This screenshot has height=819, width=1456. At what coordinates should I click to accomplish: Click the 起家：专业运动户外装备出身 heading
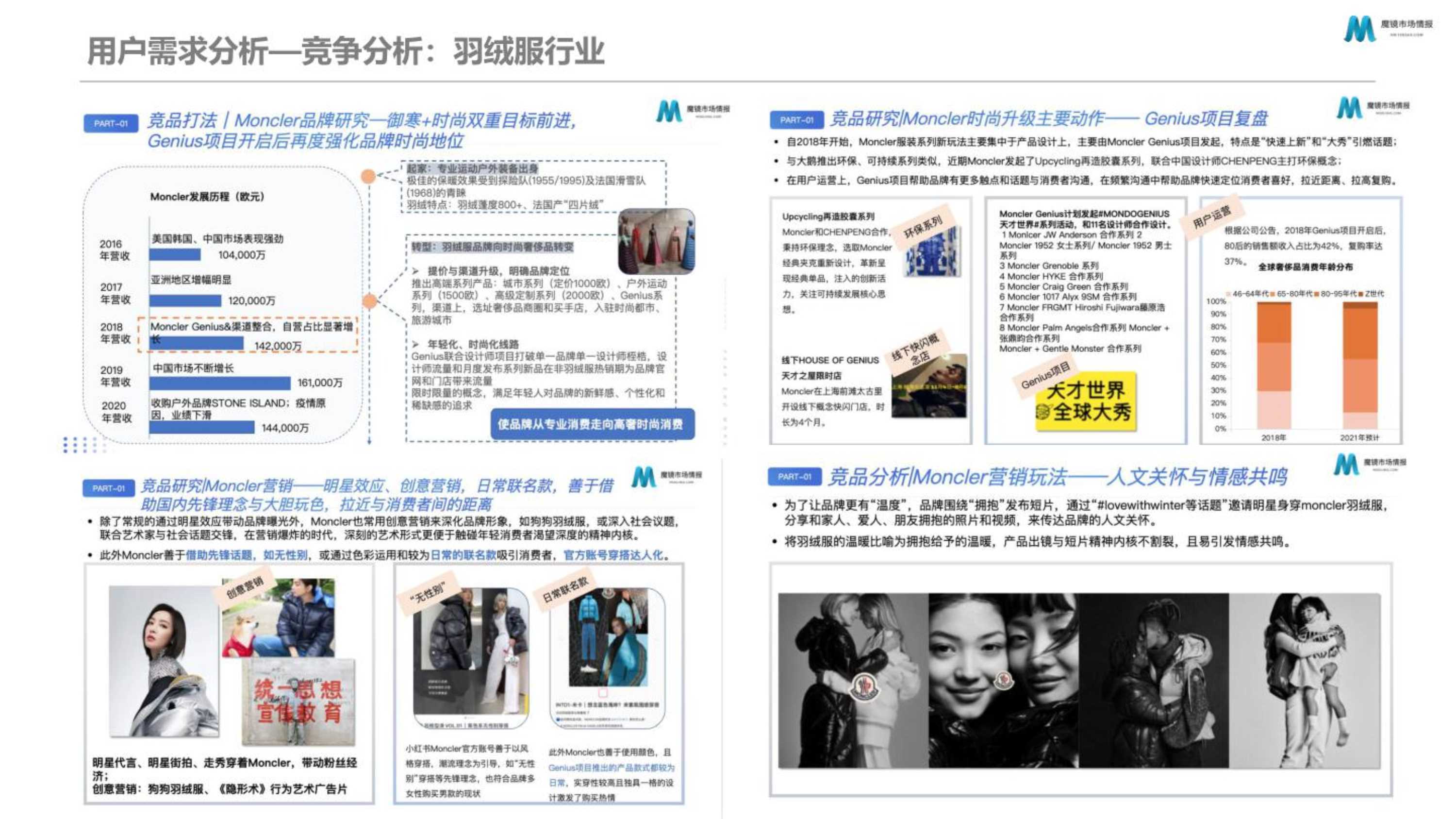click(x=473, y=168)
